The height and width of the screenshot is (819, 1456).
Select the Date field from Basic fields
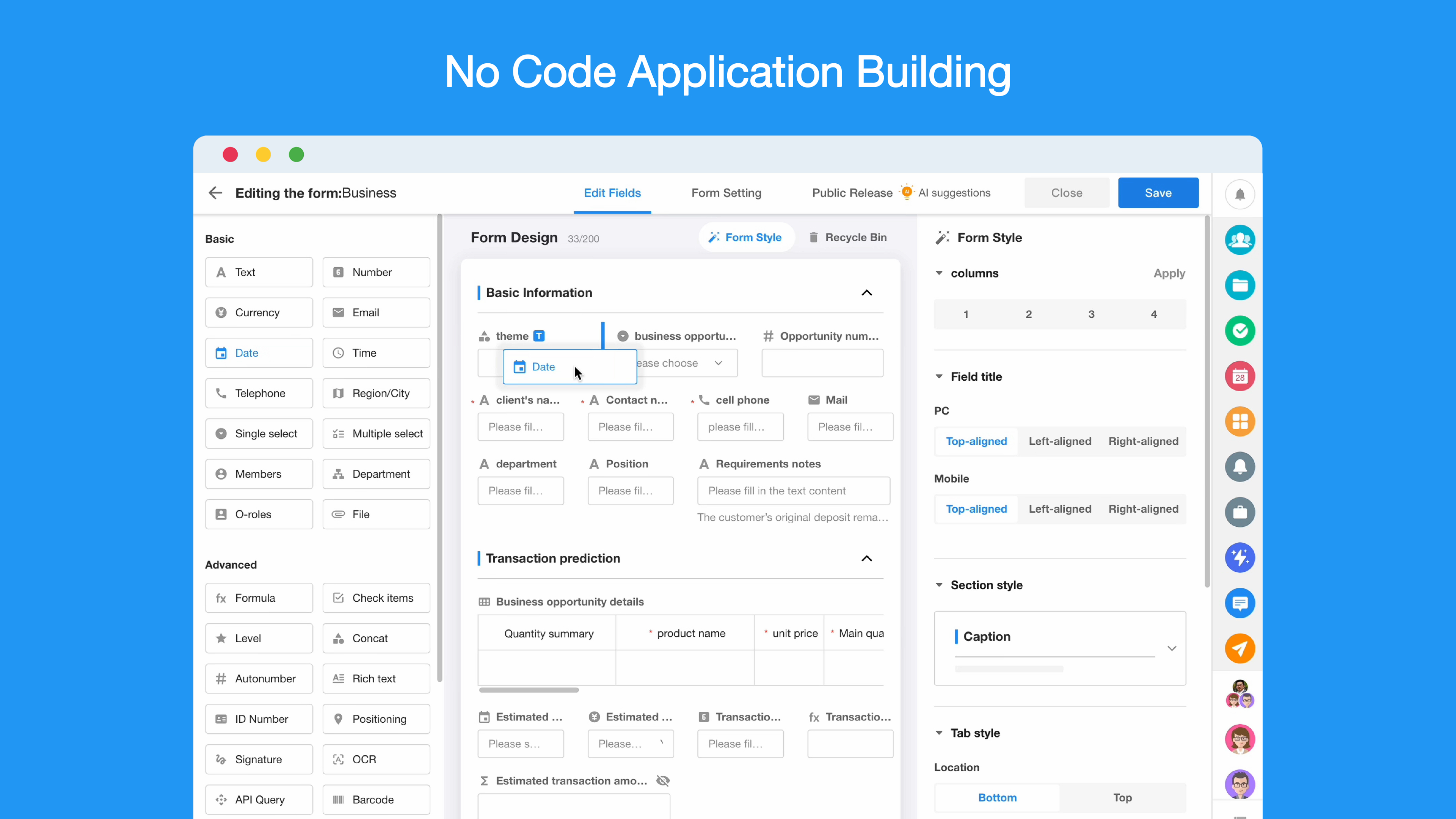click(259, 353)
